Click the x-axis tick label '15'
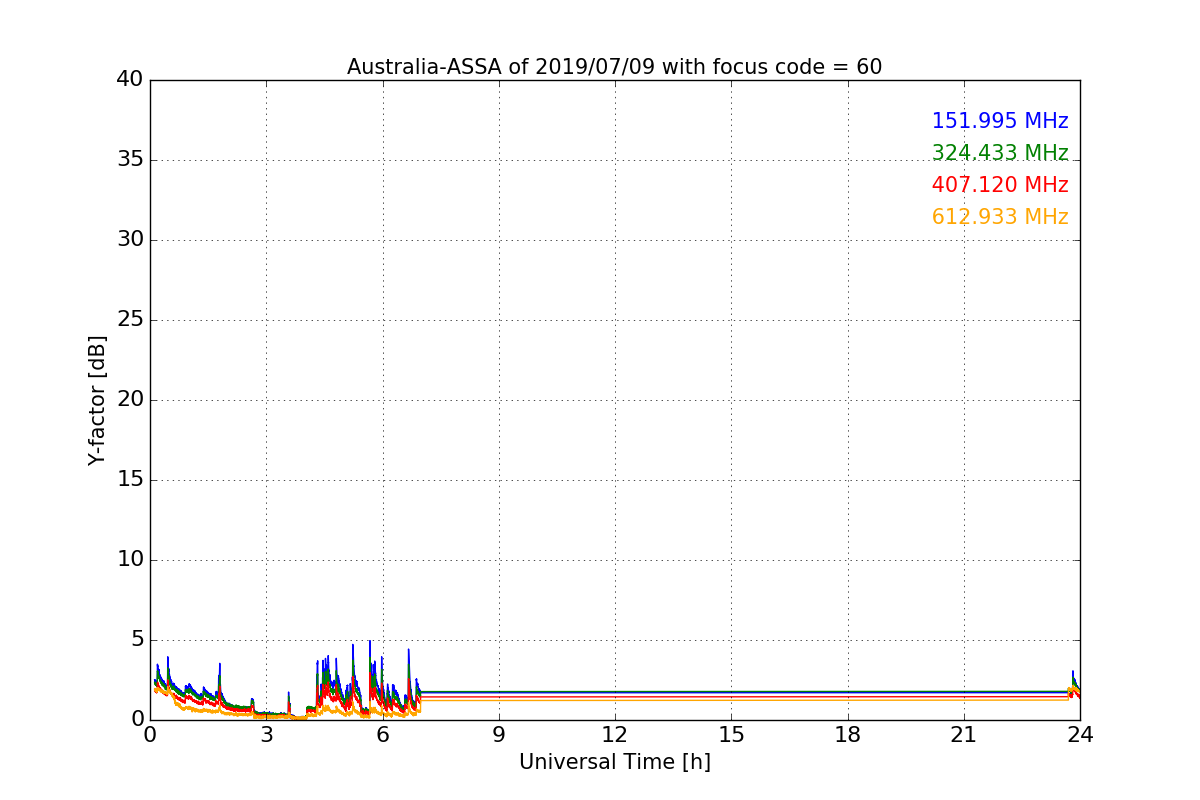1200x800 pixels. tap(731, 735)
